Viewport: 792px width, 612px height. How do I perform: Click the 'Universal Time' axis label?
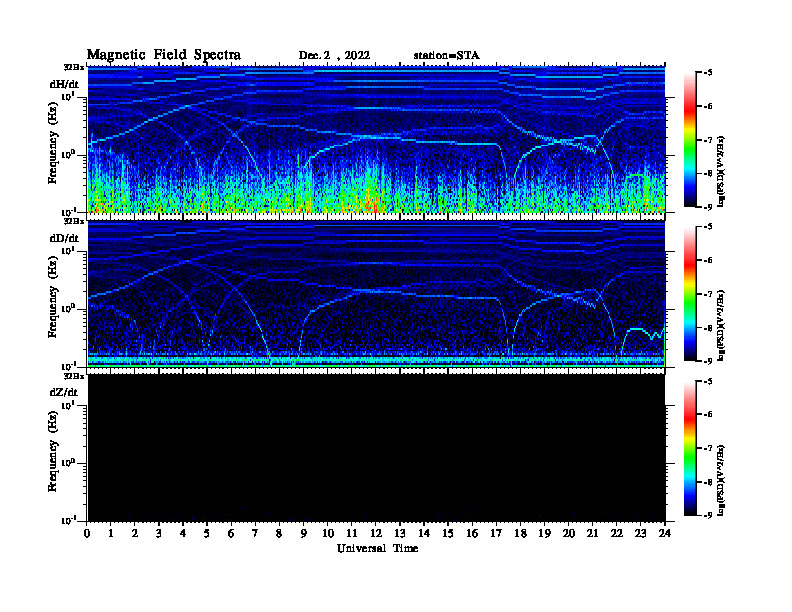[377, 548]
